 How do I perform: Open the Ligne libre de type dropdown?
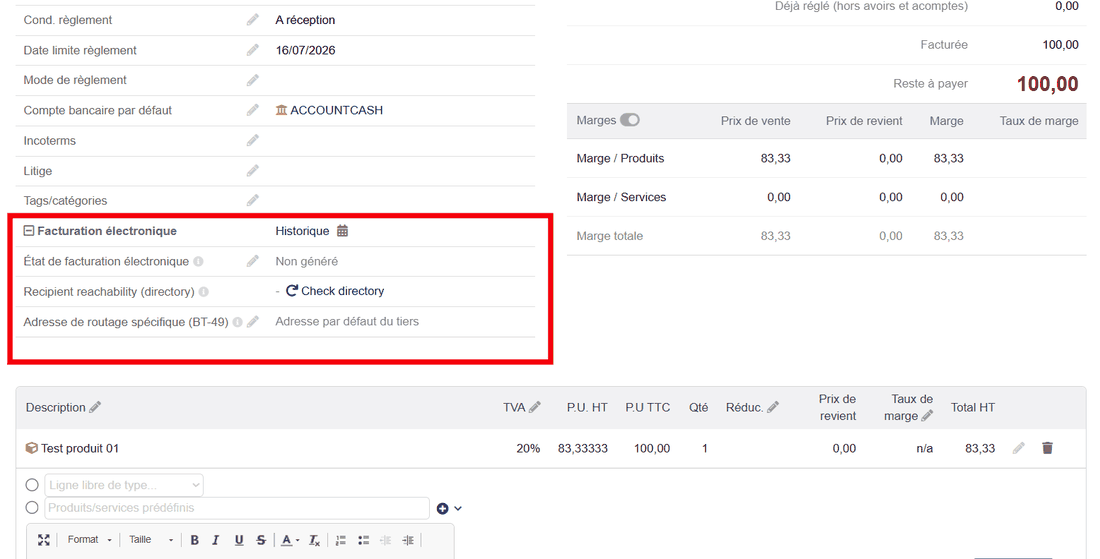pos(124,485)
